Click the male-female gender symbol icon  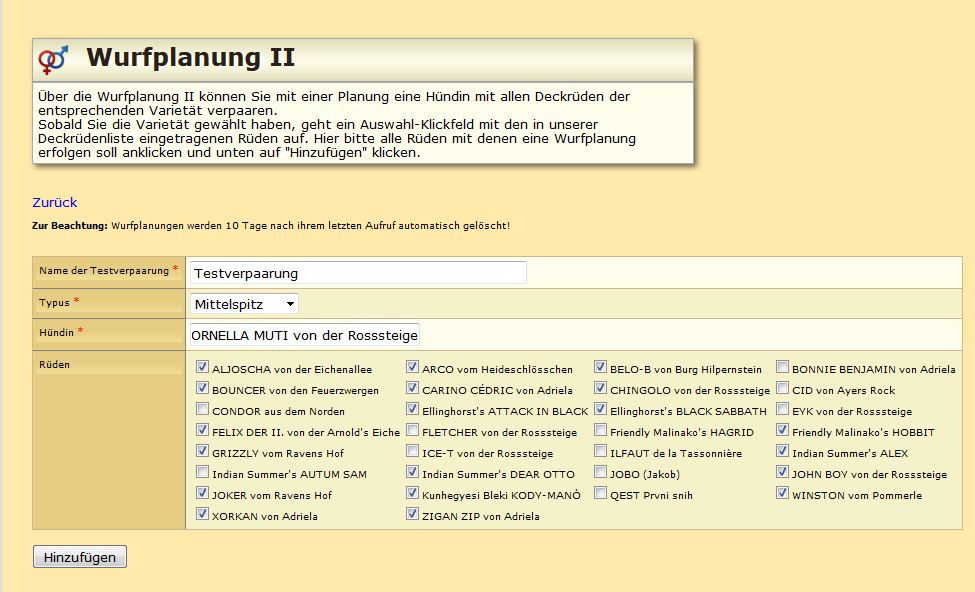53,59
